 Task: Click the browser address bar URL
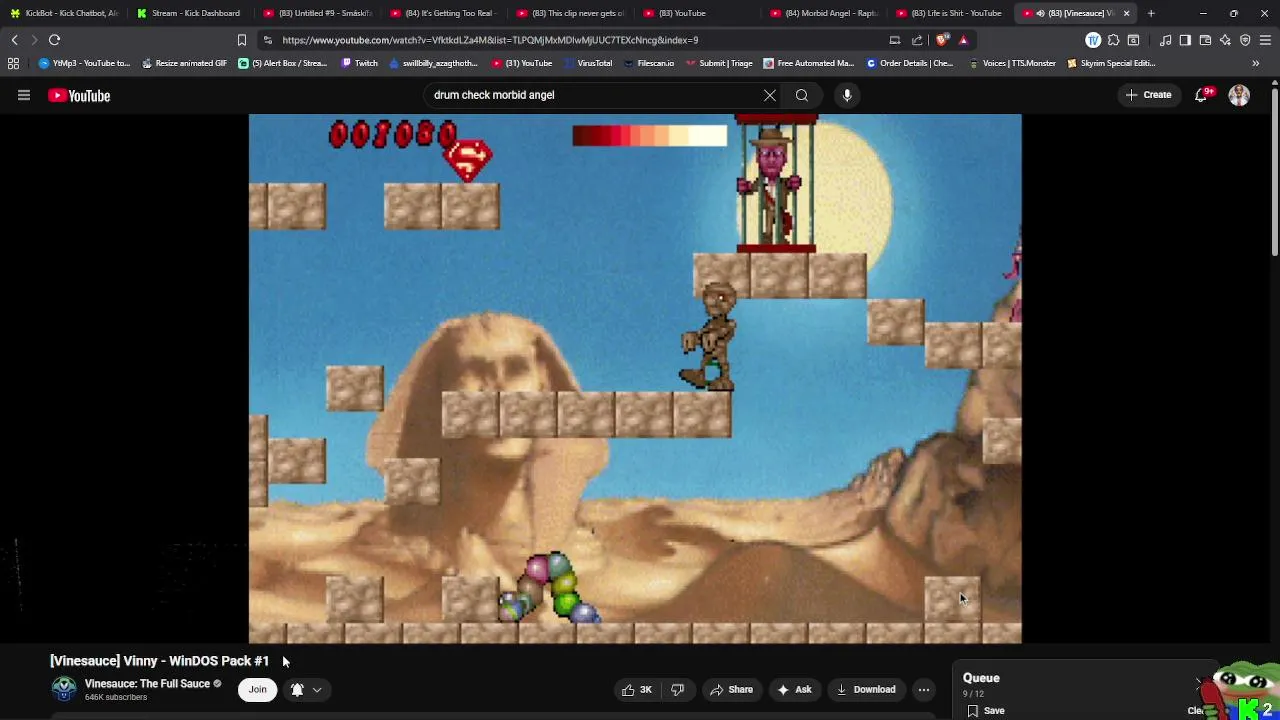coord(490,40)
